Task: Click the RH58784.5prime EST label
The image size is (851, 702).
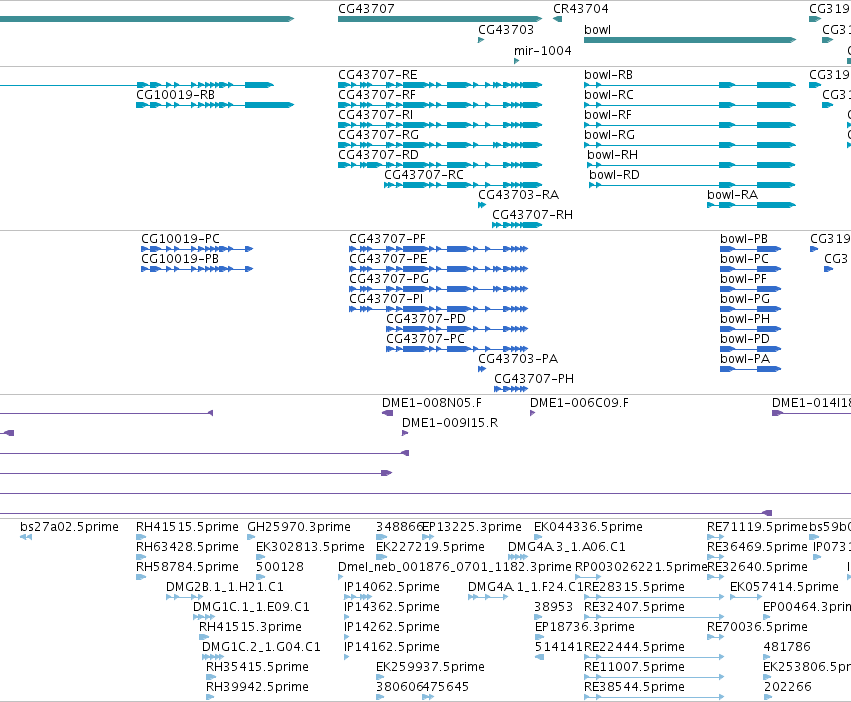Action: coord(187,567)
